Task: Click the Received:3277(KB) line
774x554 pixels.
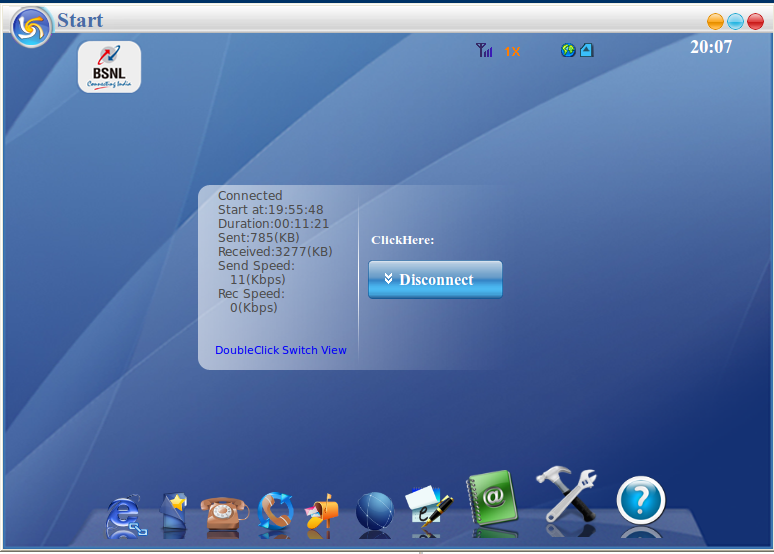Action: 275,251
